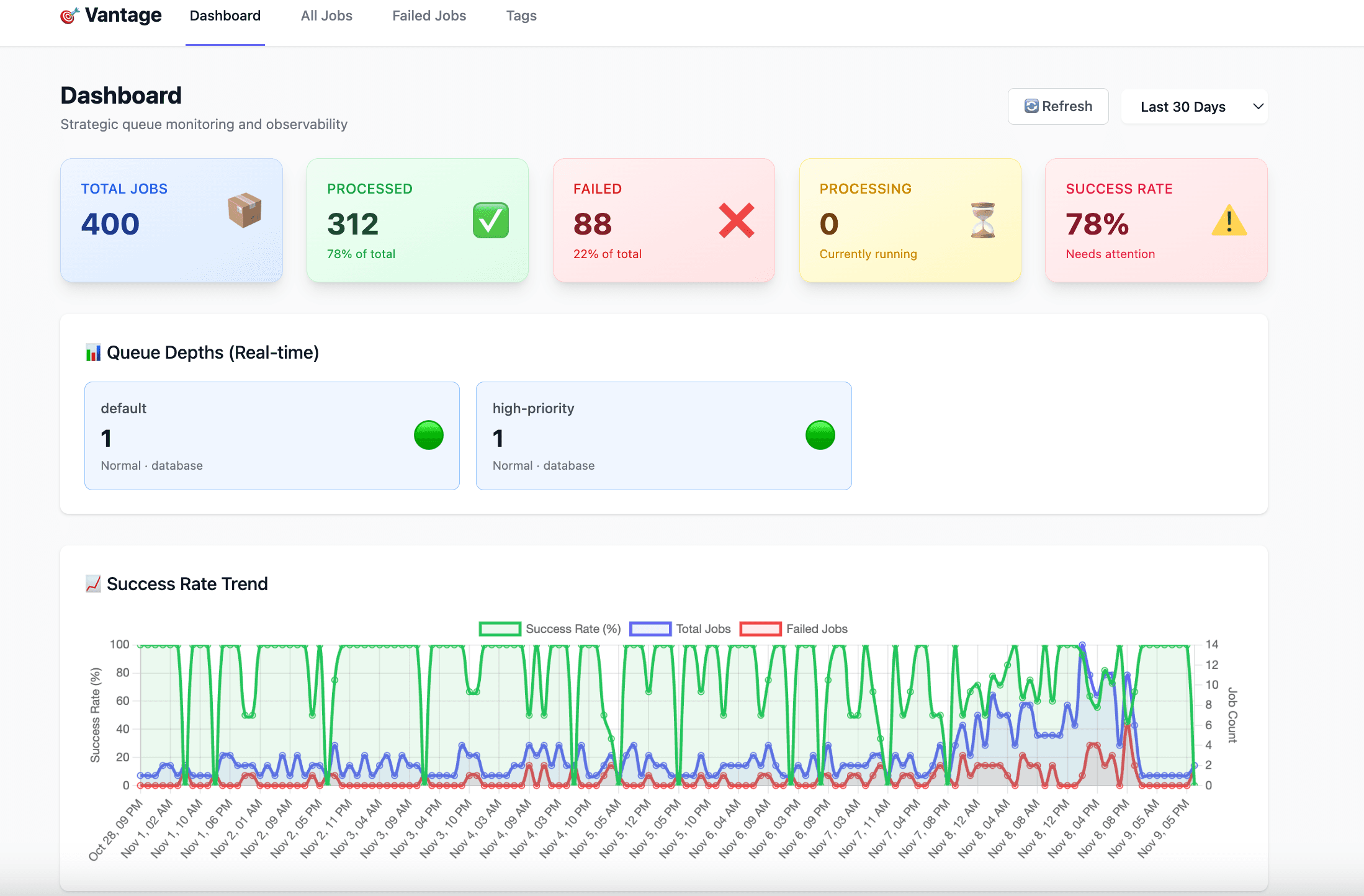Open the Tags section

click(x=521, y=16)
